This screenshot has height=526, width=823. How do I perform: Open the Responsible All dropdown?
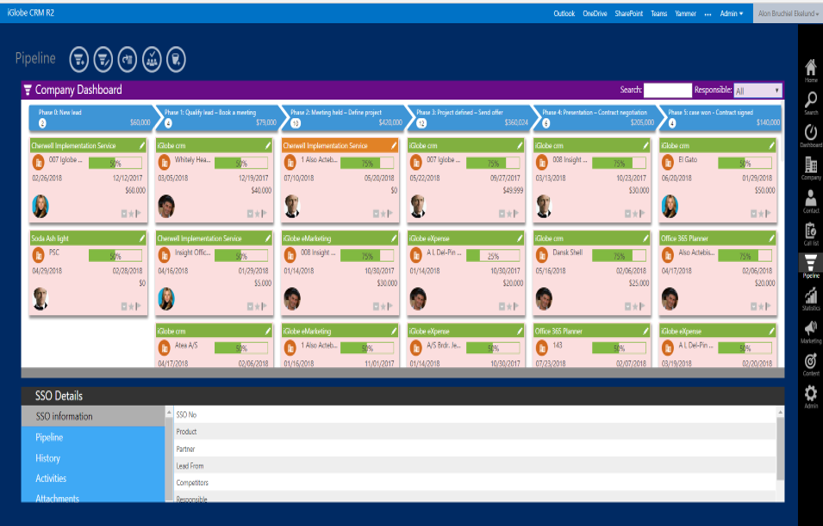pyautogui.click(x=757, y=91)
